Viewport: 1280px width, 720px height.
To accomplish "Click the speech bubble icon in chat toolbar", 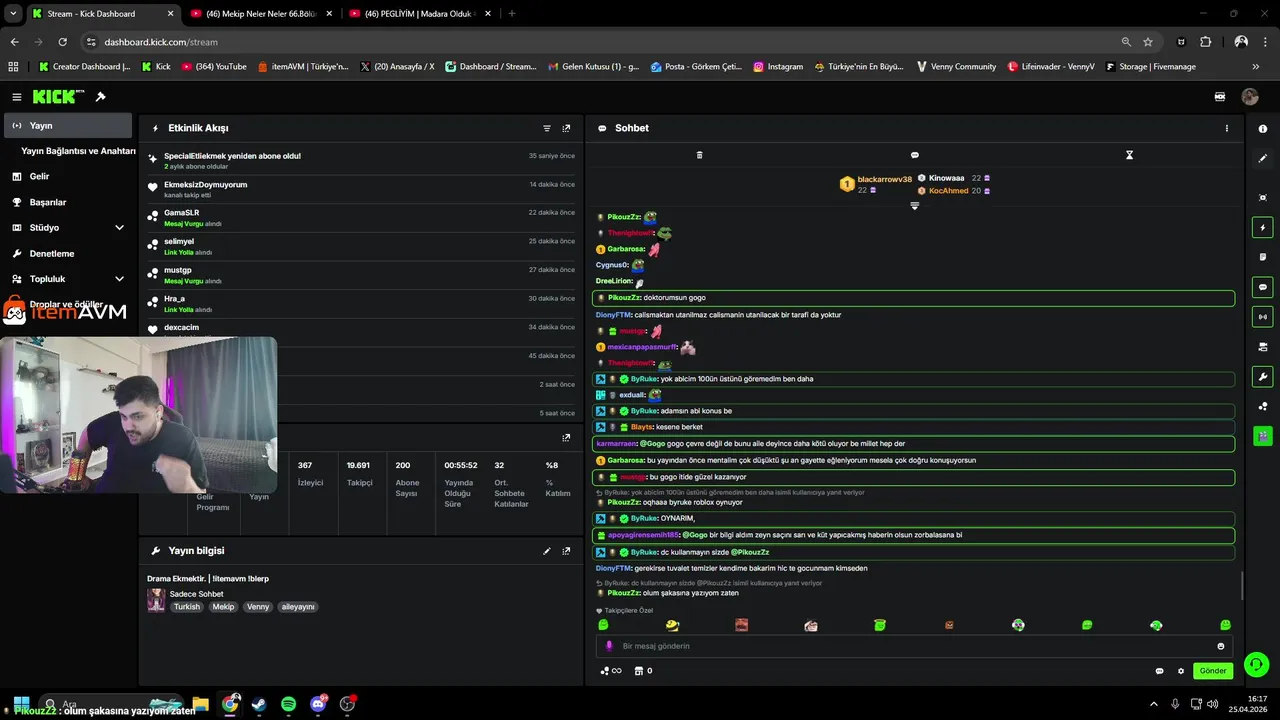I will coord(914,155).
